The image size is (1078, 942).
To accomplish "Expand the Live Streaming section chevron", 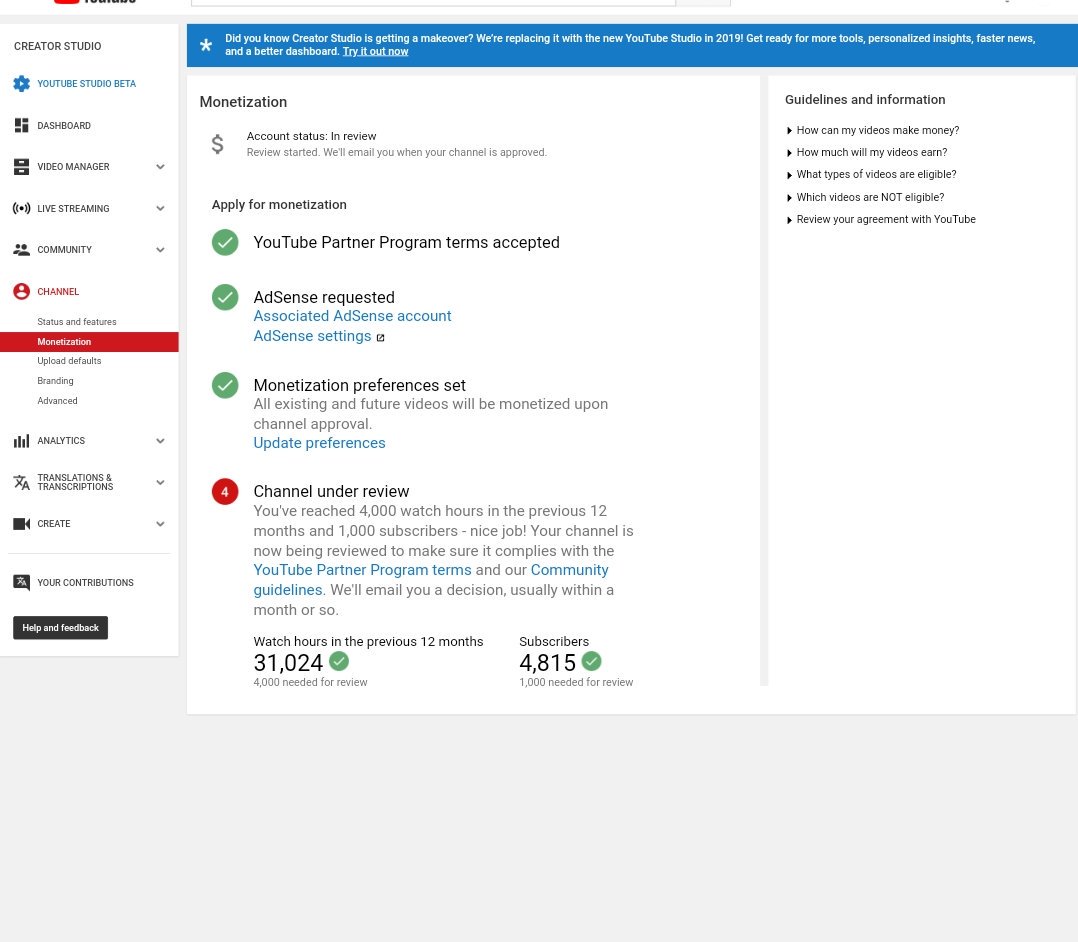I will point(160,208).
